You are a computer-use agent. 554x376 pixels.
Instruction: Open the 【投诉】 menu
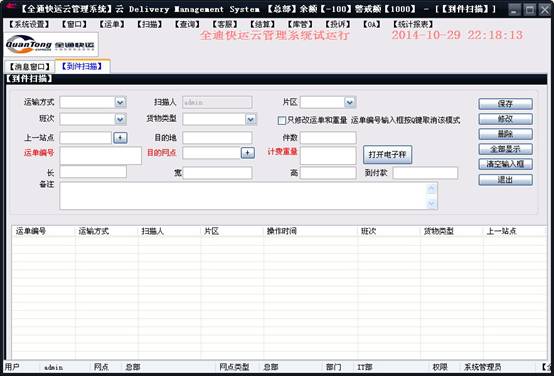tap(338, 24)
